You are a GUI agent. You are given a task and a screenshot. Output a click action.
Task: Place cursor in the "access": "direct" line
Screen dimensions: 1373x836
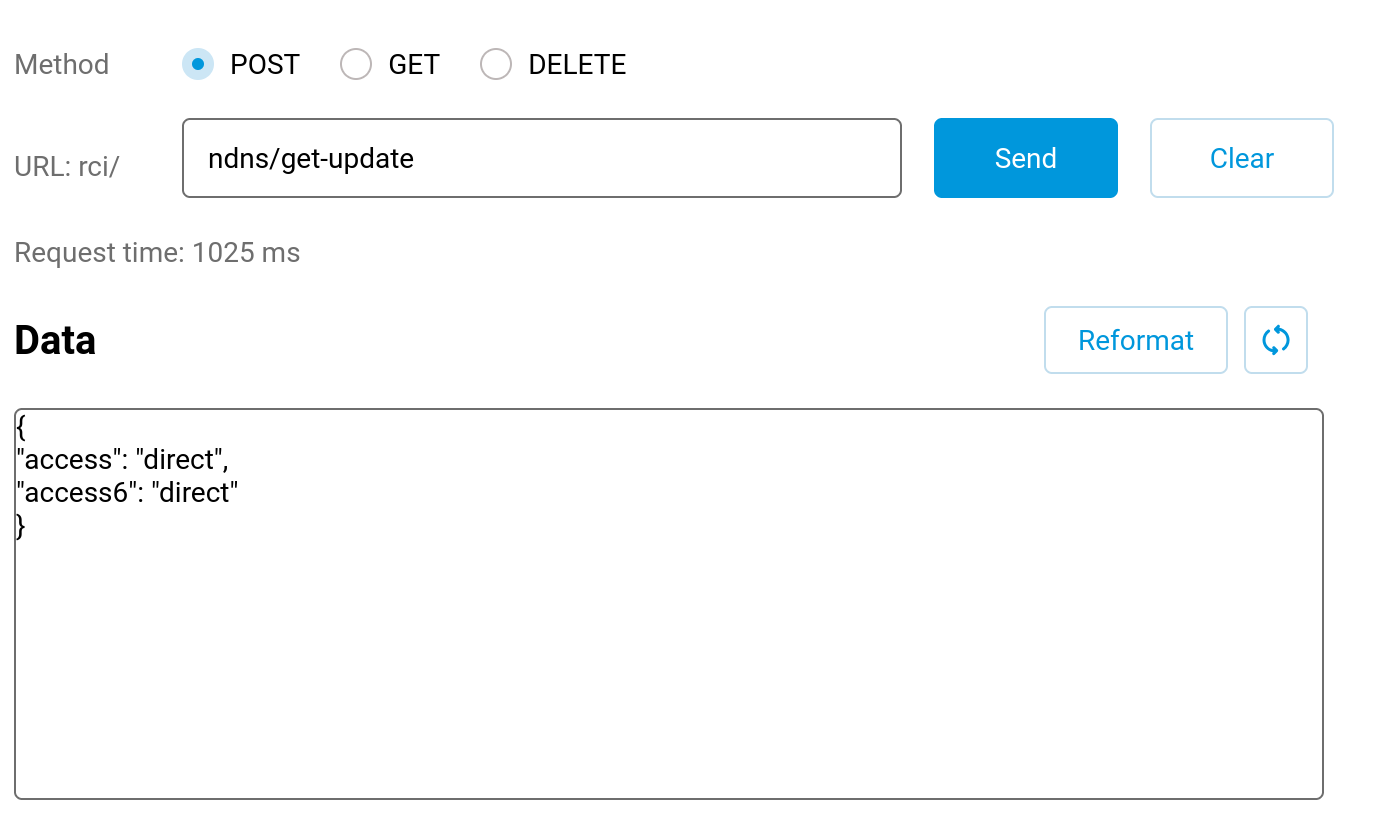[123, 459]
